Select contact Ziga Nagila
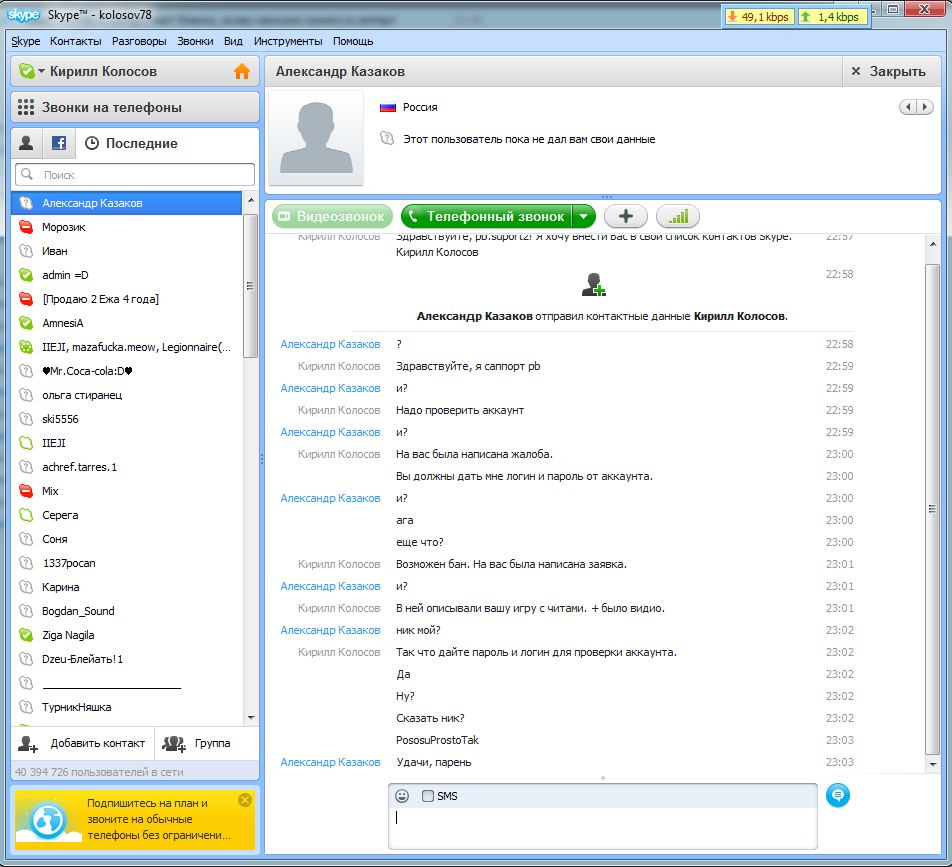Image resolution: width=952 pixels, height=867 pixels. click(x=126, y=634)
